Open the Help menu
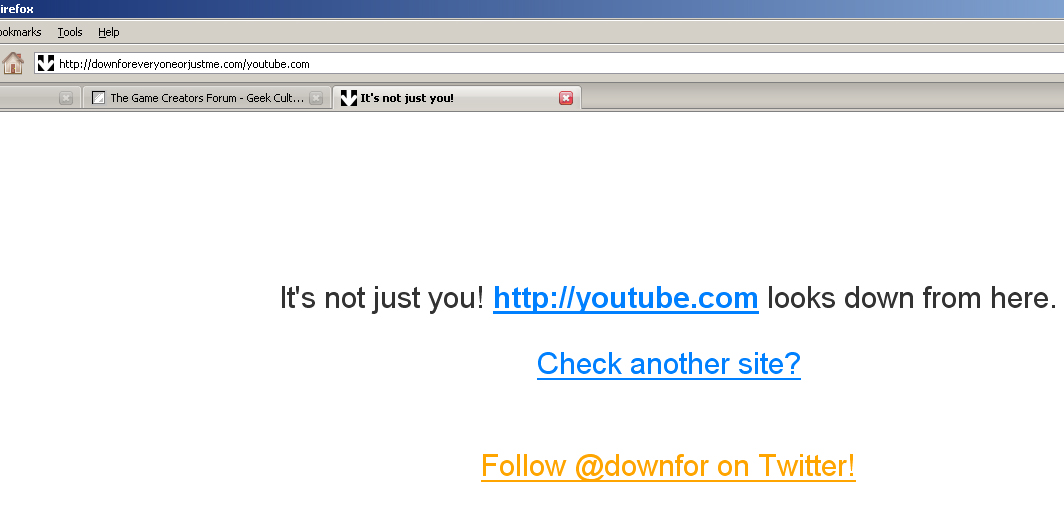The image size is (1064, 518). pyautogui.click(x=109, y=32)
